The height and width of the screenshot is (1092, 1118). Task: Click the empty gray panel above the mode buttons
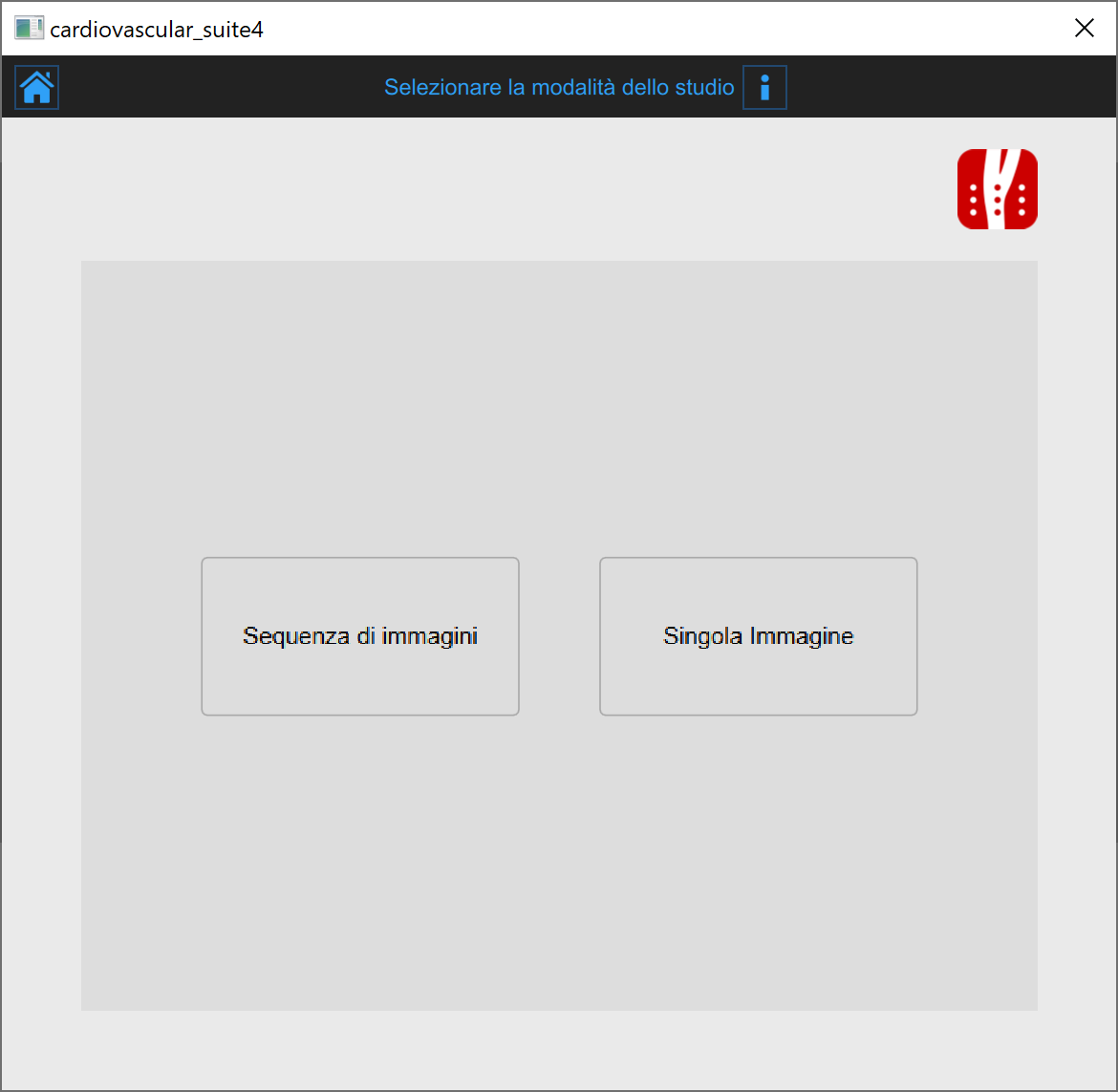pos(559,401)
